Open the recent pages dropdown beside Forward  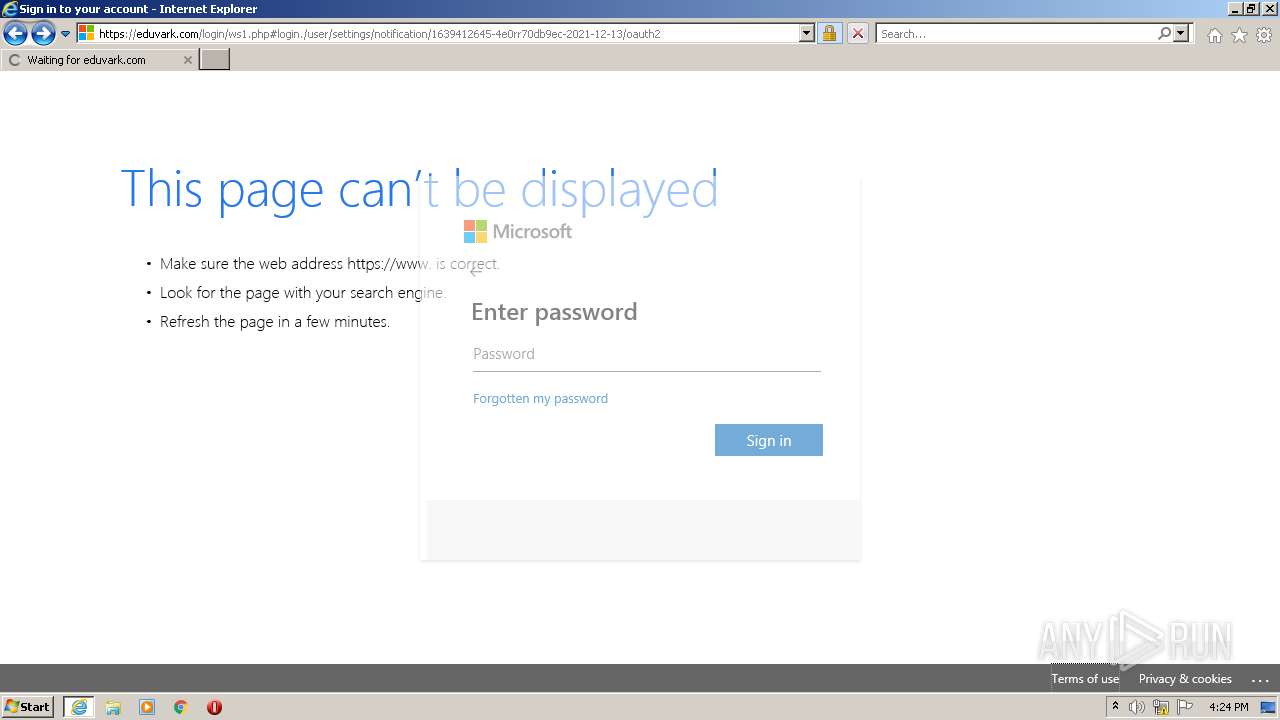click(66, 34)
